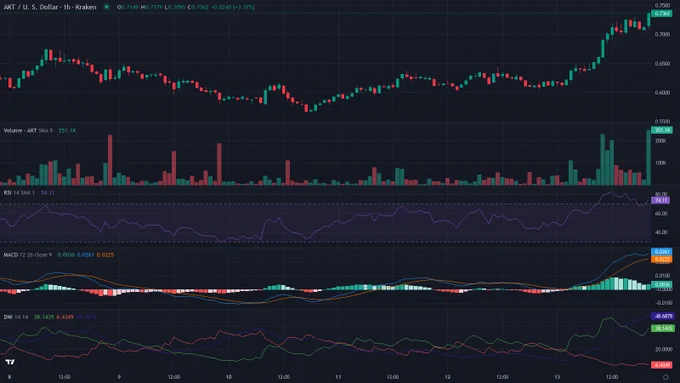Click current price label 0.7362
This screenshot has width=680, height=383.
[662, 13]
